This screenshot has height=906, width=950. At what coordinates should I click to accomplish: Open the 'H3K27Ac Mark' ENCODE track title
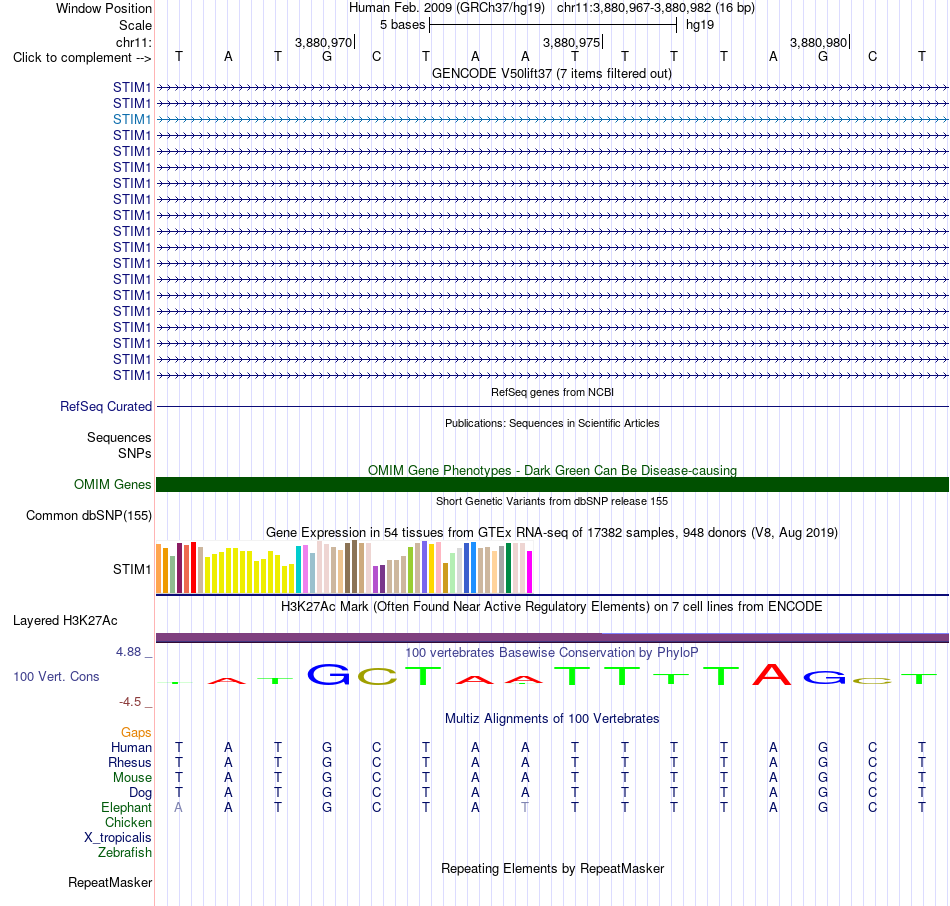click(x=552, y=607)
